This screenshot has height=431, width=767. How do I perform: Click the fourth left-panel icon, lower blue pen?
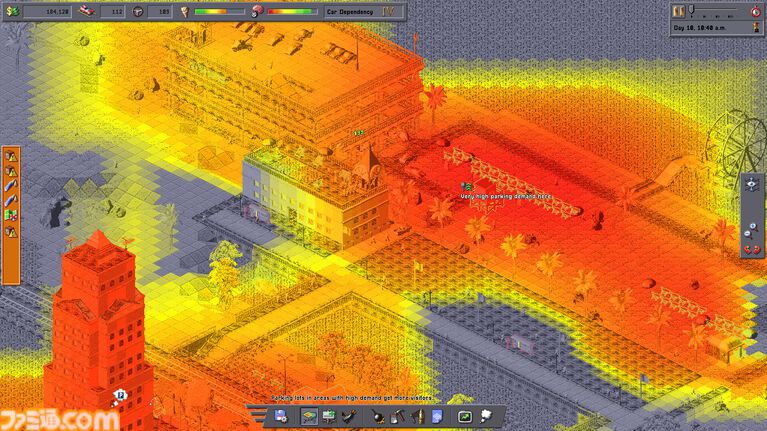tap(11, 201)
